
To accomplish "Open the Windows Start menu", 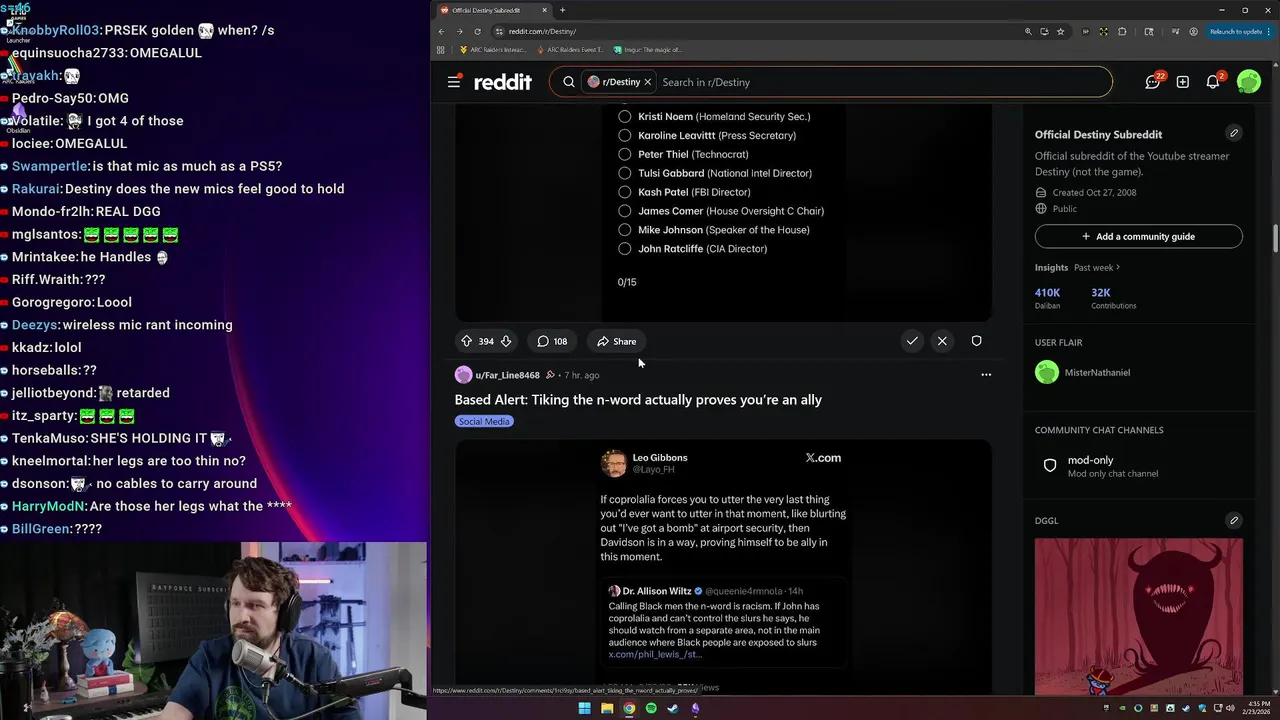I will (x=585, y=708).
